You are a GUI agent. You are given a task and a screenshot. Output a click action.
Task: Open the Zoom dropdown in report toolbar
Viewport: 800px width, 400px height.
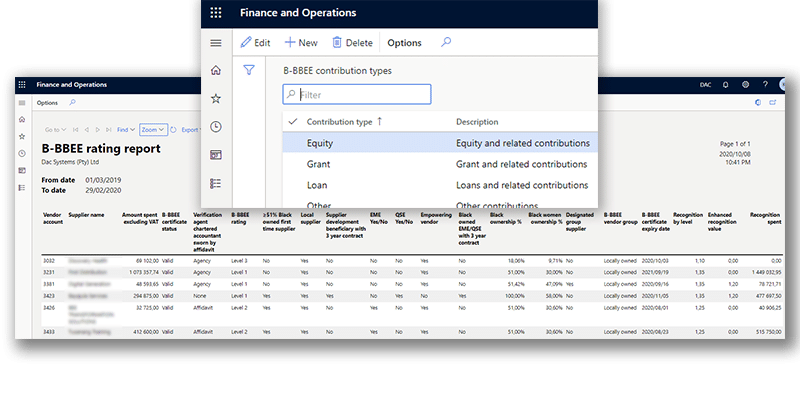tap(154, 129)
